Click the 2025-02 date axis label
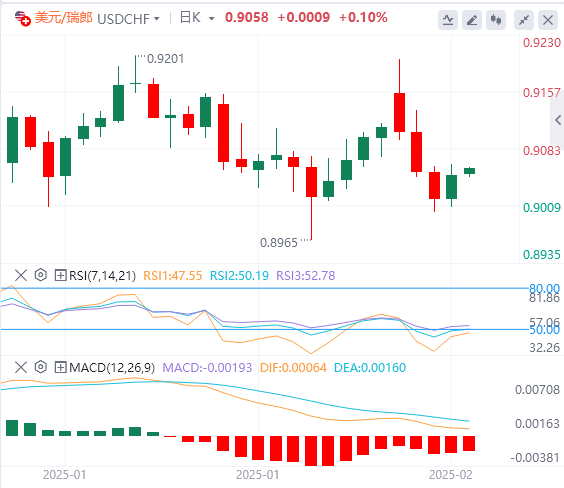 (x=451, y=475)
